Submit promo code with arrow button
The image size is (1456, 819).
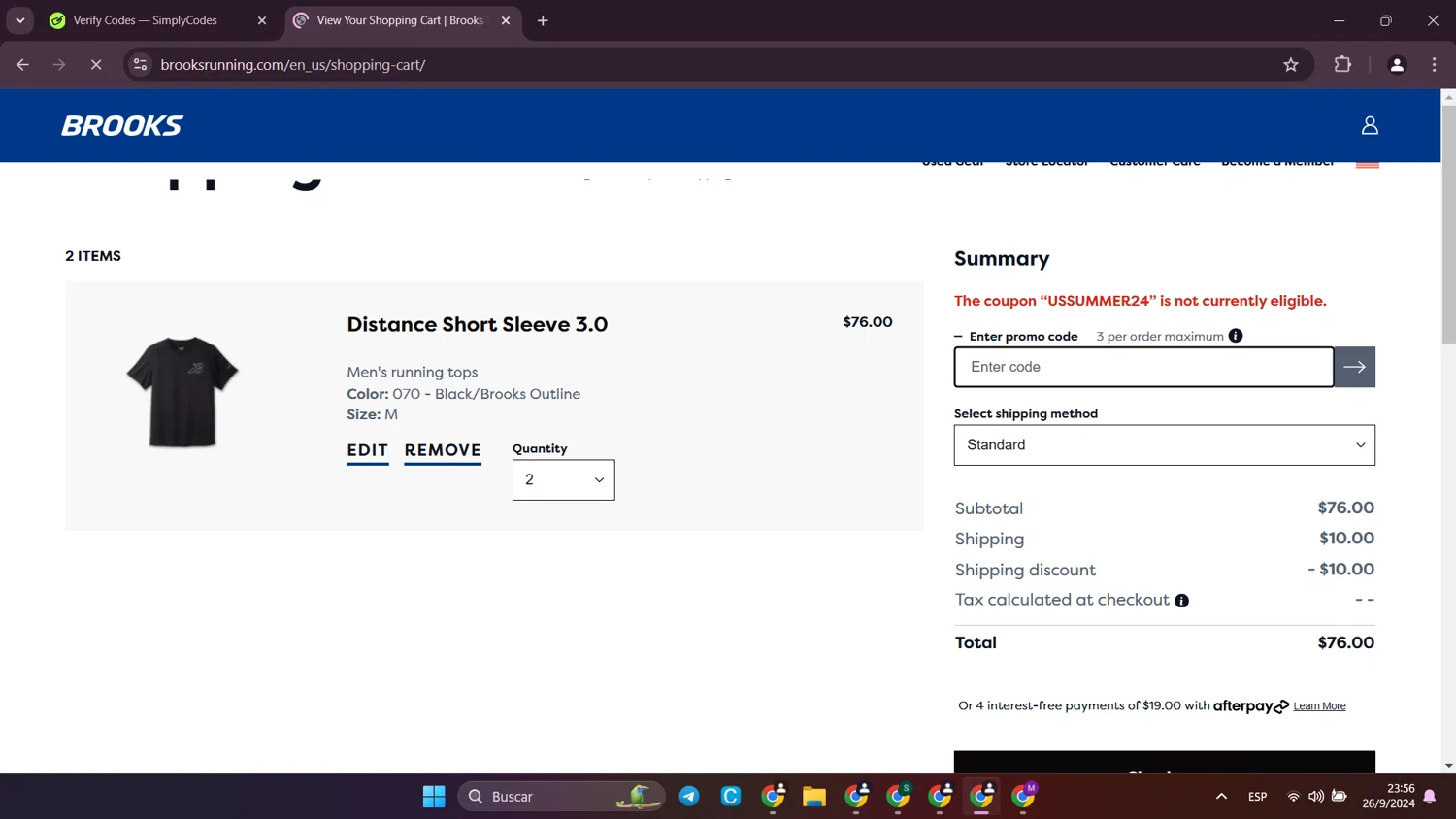(1355, 367)
